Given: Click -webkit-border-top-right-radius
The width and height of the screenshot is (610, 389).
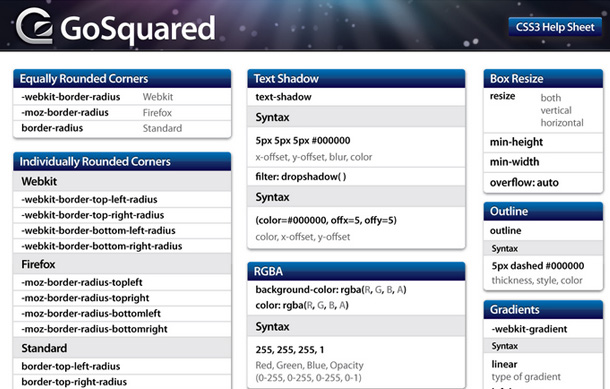Looking at the screenshot, I should (x=93, y=215).
